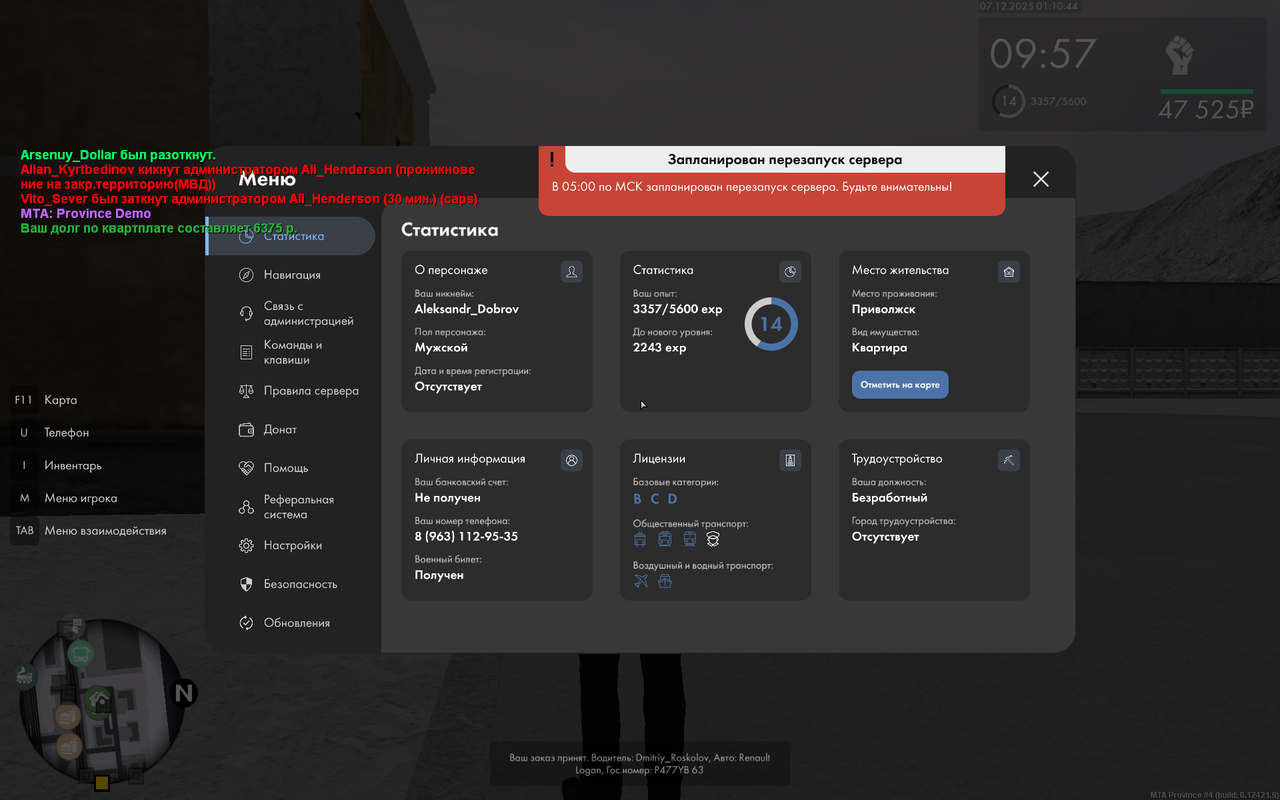Click the Команды и клавиши list icon

point(246,352)
